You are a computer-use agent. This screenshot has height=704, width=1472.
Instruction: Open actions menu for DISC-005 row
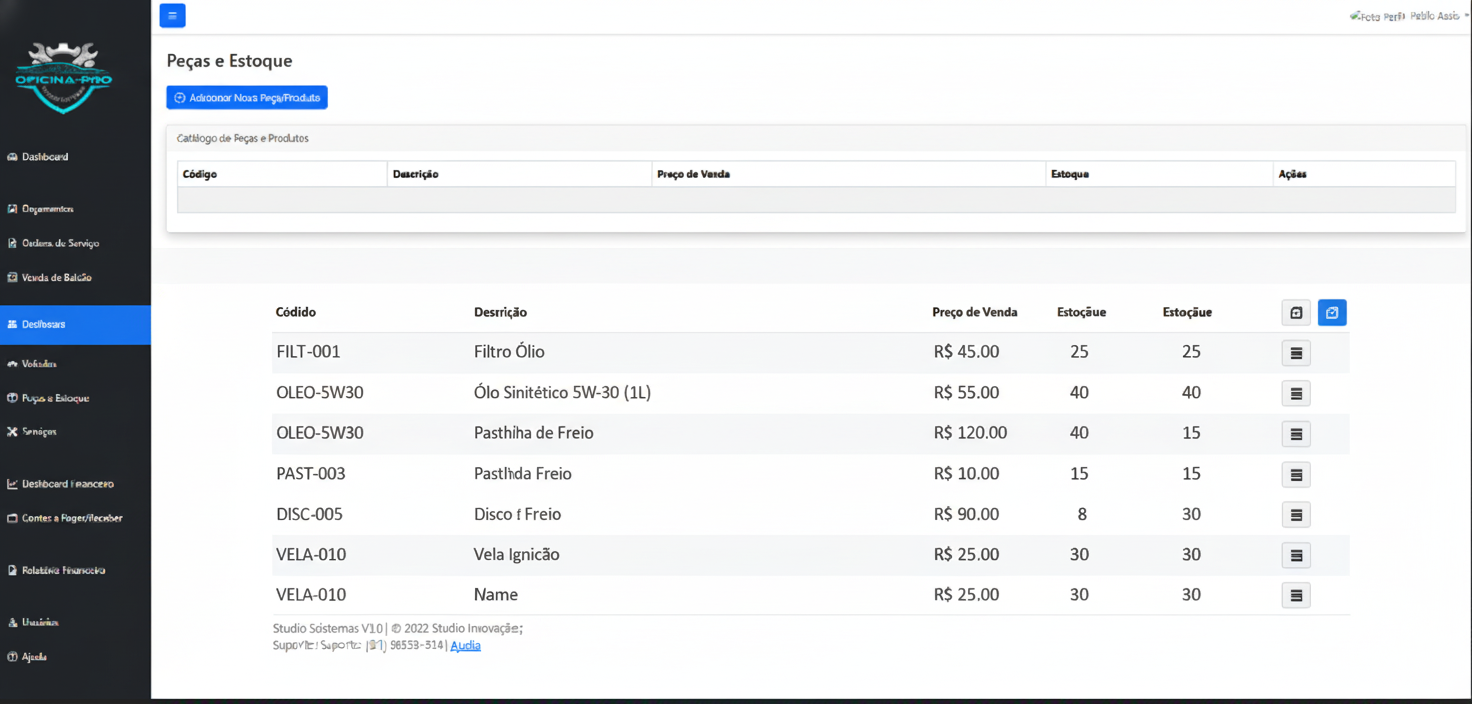[1296, 515]
